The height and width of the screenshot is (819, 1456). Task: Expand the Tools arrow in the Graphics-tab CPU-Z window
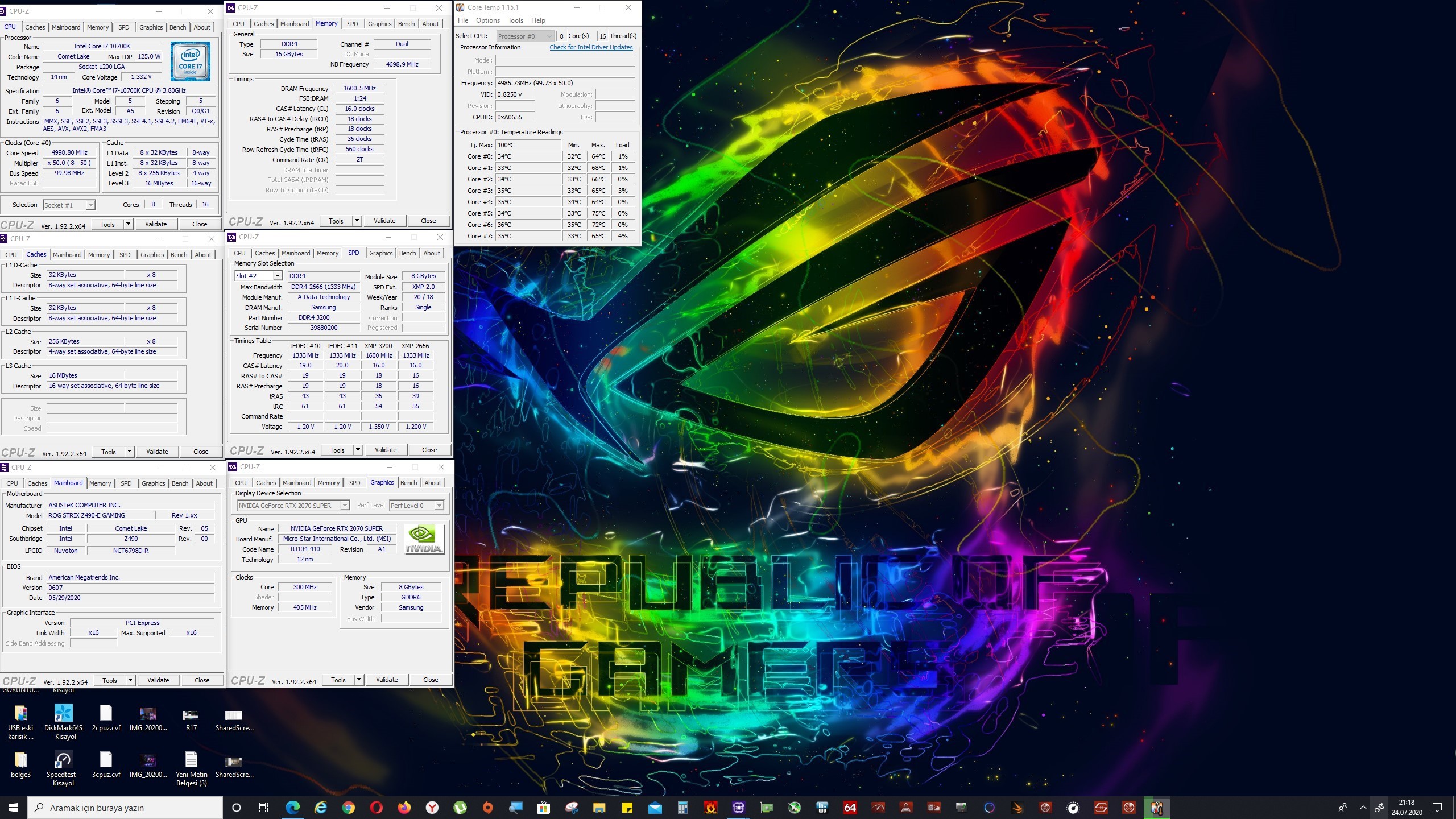pos(359,680)
